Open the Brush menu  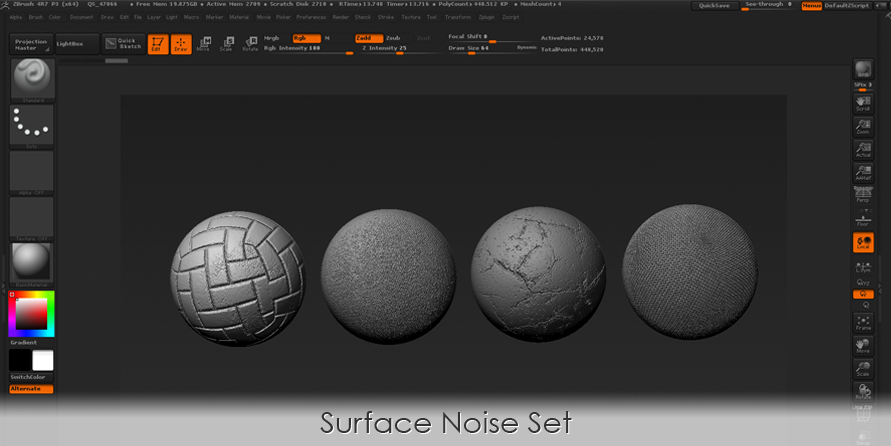tap(36, 17)
